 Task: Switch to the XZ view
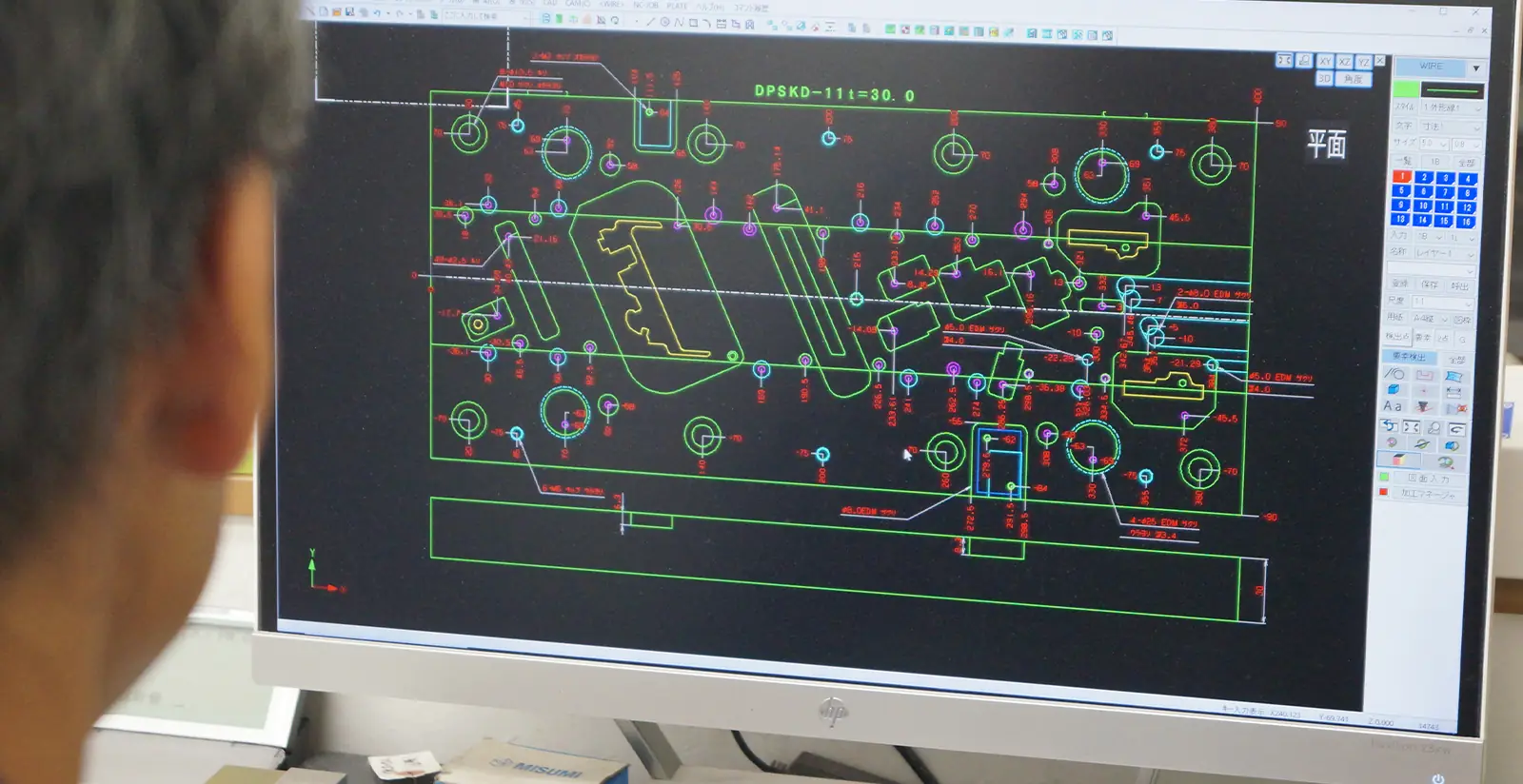click(x=1344, y=61)
